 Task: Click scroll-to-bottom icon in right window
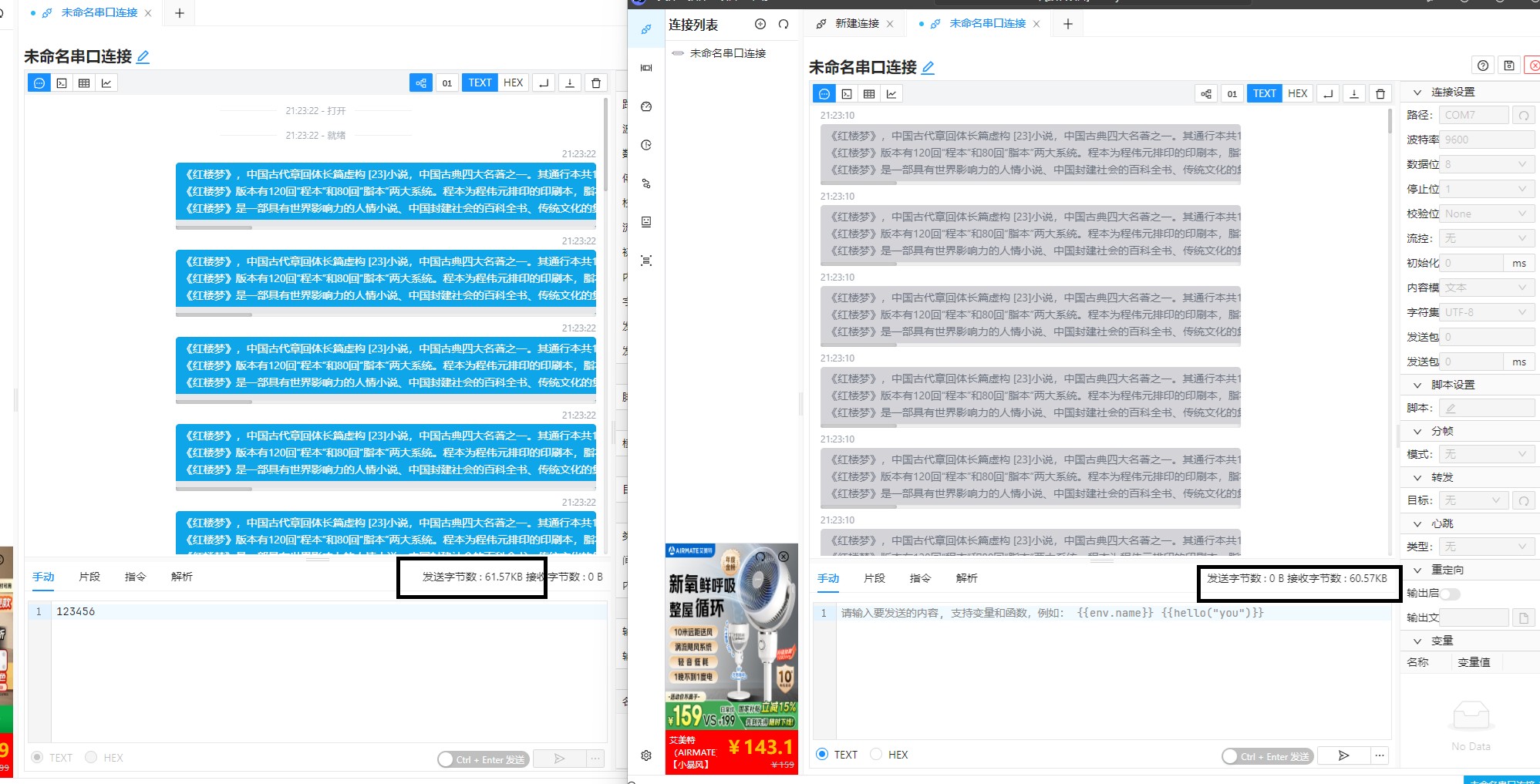tap(1354, 94)
